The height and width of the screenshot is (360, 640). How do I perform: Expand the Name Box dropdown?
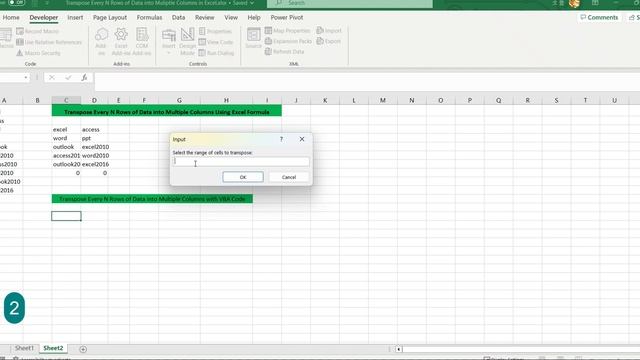(26, 78)
